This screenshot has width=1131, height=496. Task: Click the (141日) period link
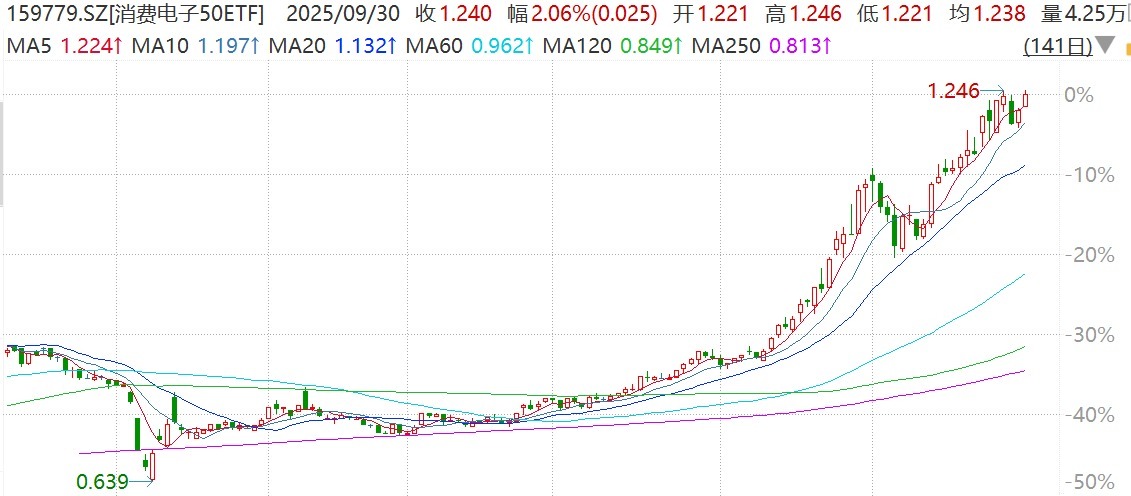pyautogui.click(x=1056, y=46)
